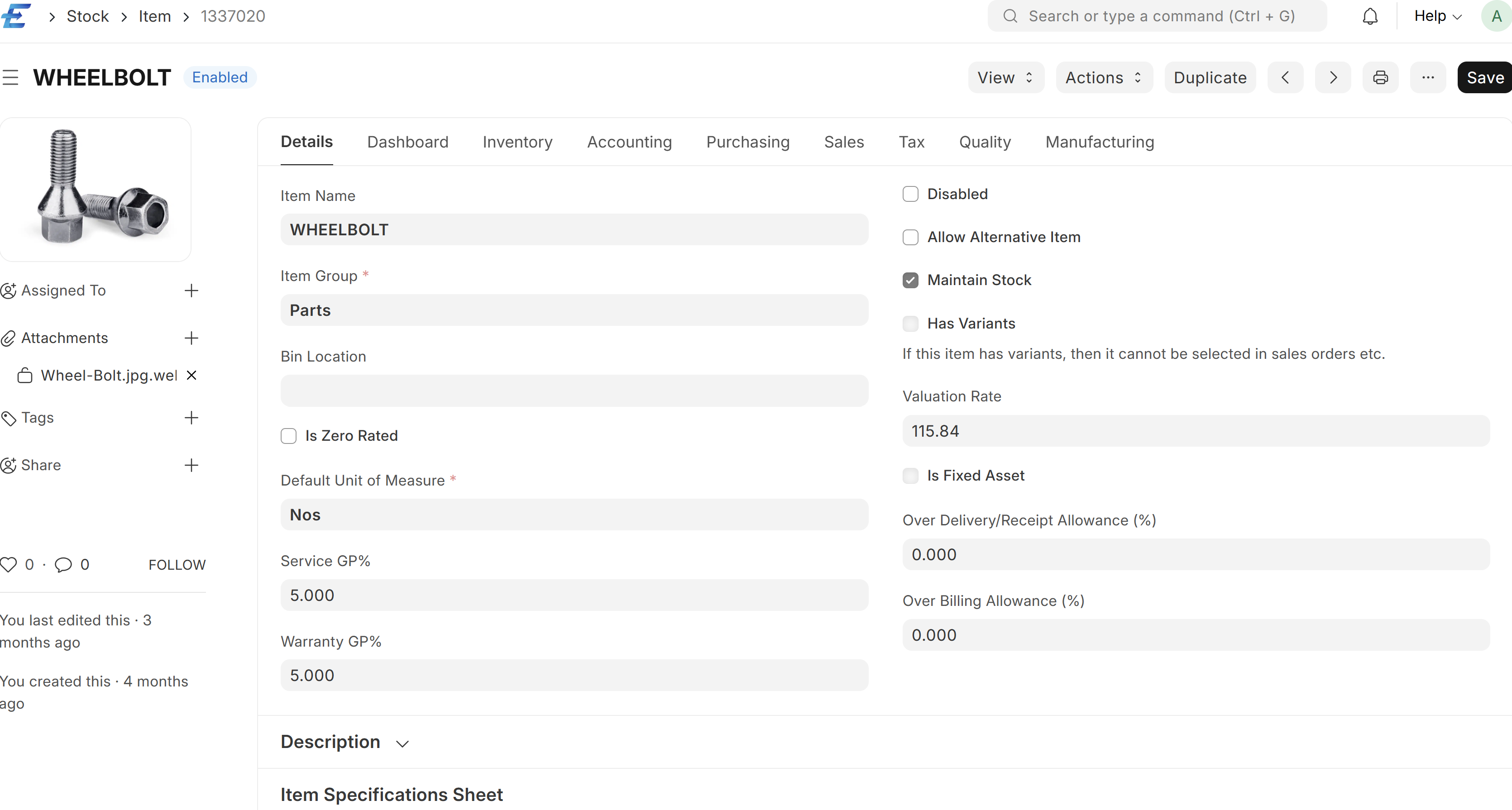This screenshot has height=810, width=1512.
Task: Go to previous item arrow
Action: point(1285,77)
